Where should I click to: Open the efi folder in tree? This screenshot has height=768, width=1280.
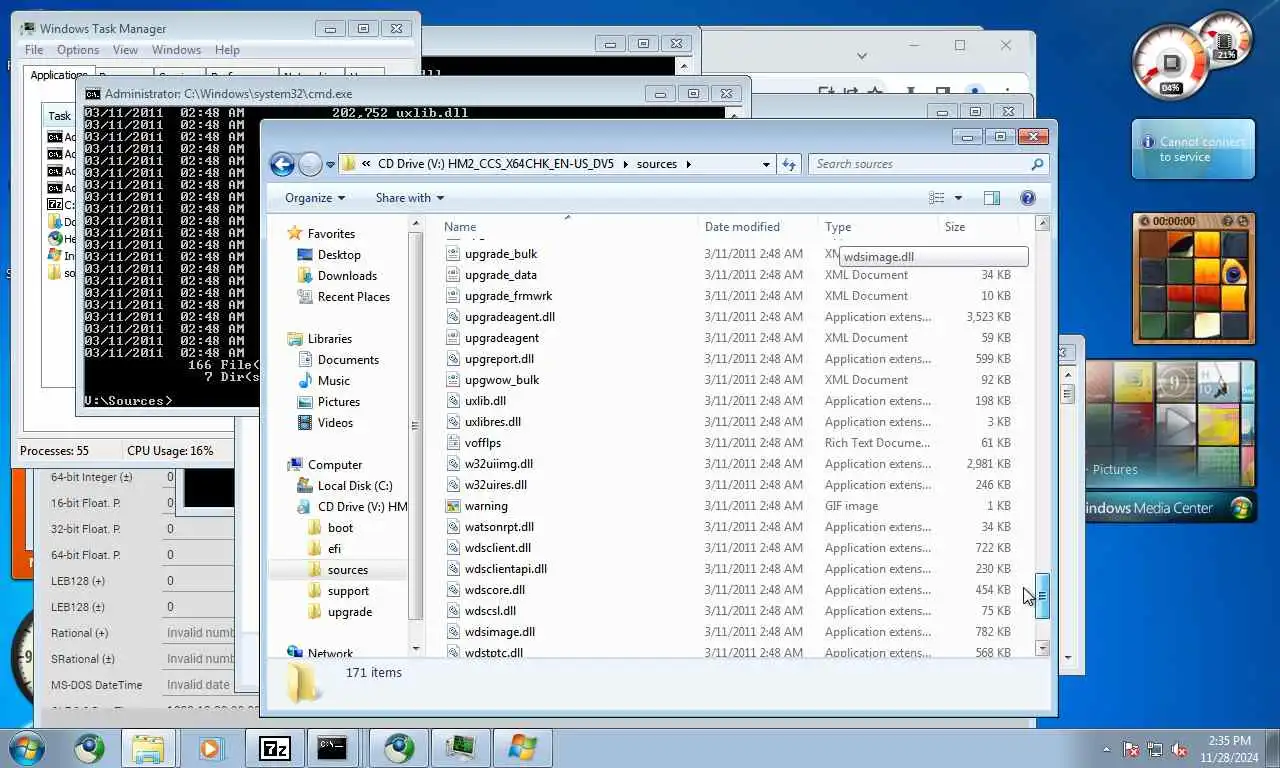(334, 548)
